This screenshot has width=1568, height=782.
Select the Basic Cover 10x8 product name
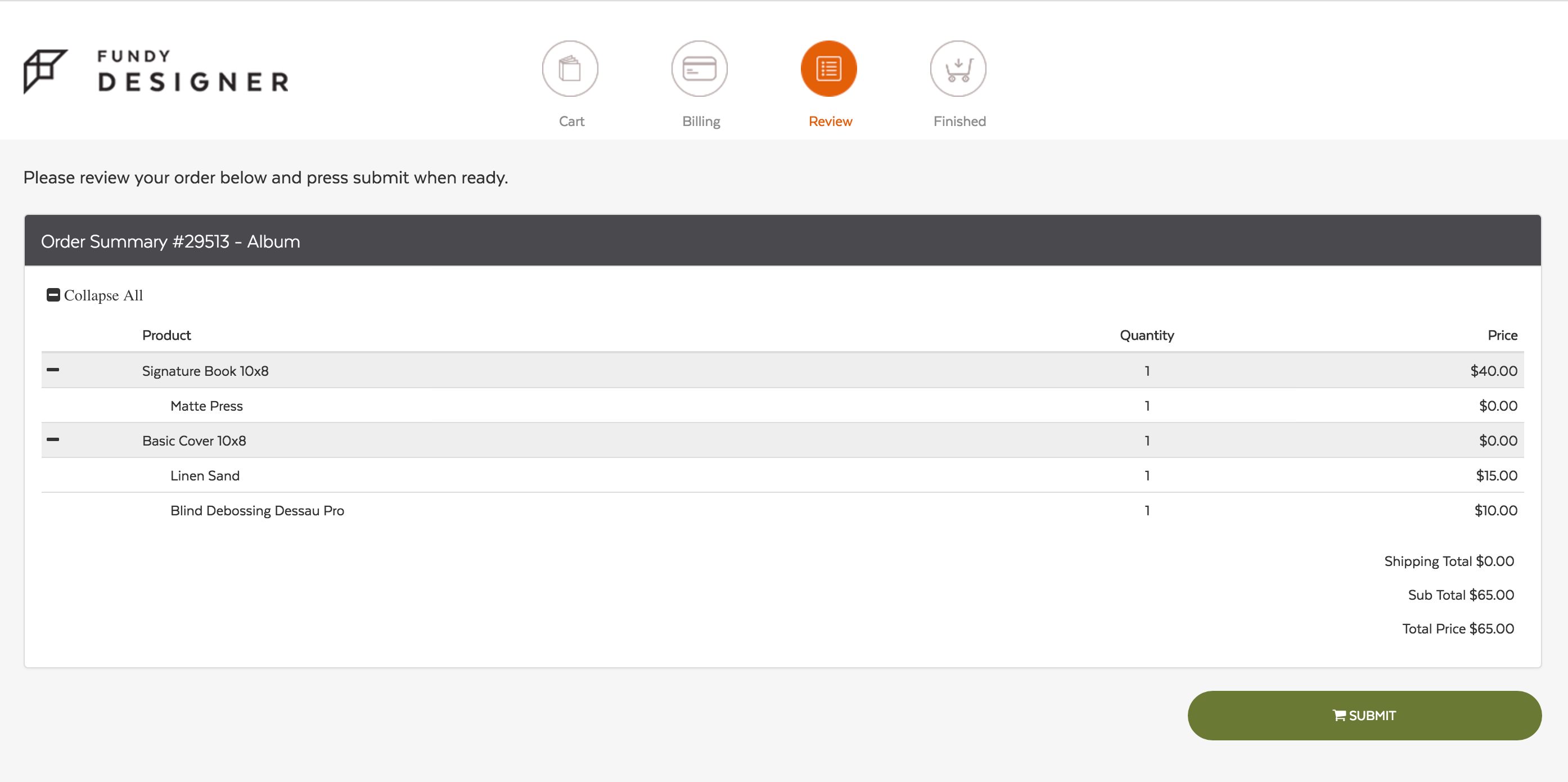click(194, 441)
